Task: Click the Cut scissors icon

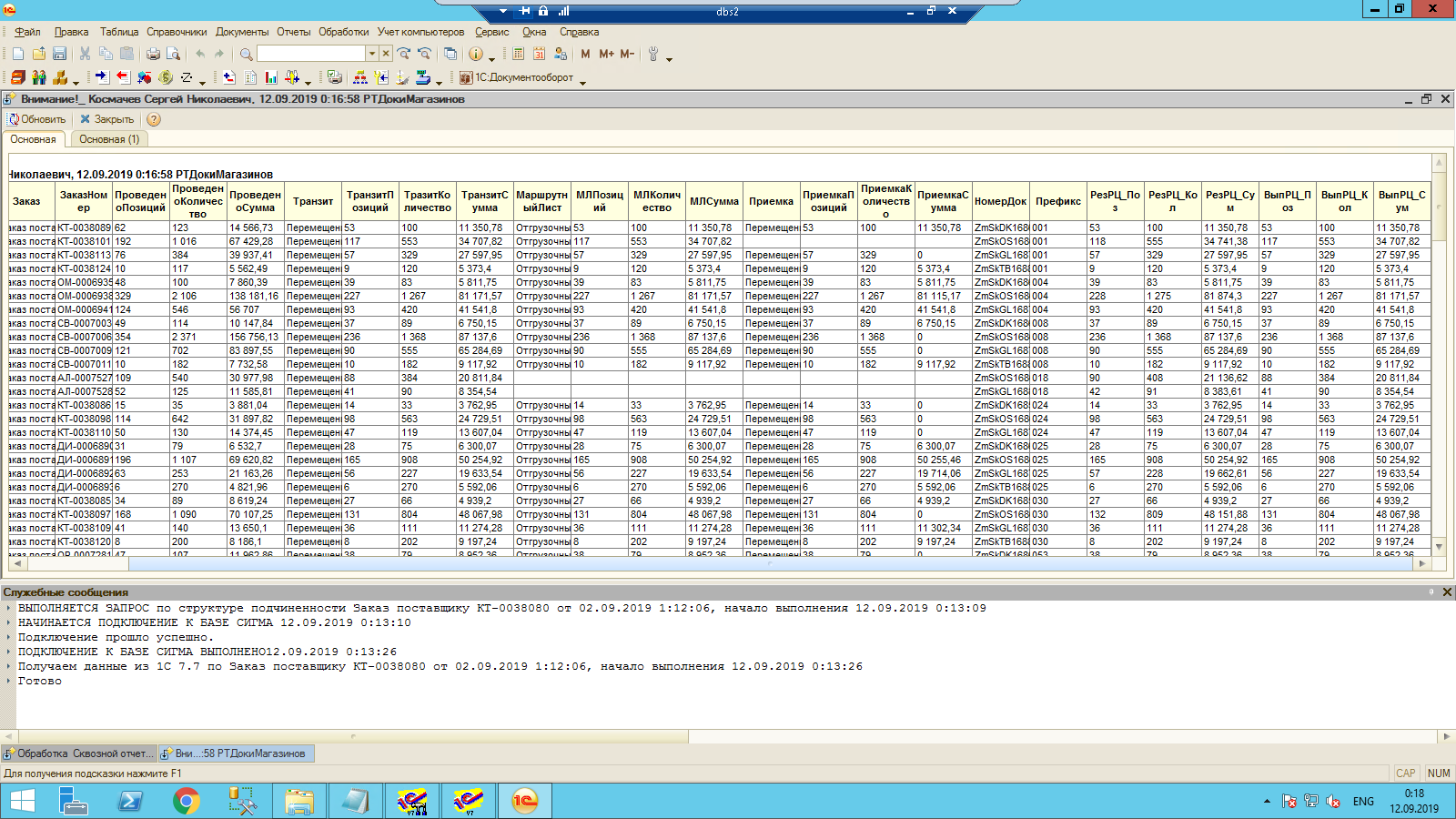Action: (x=85, y=55)
